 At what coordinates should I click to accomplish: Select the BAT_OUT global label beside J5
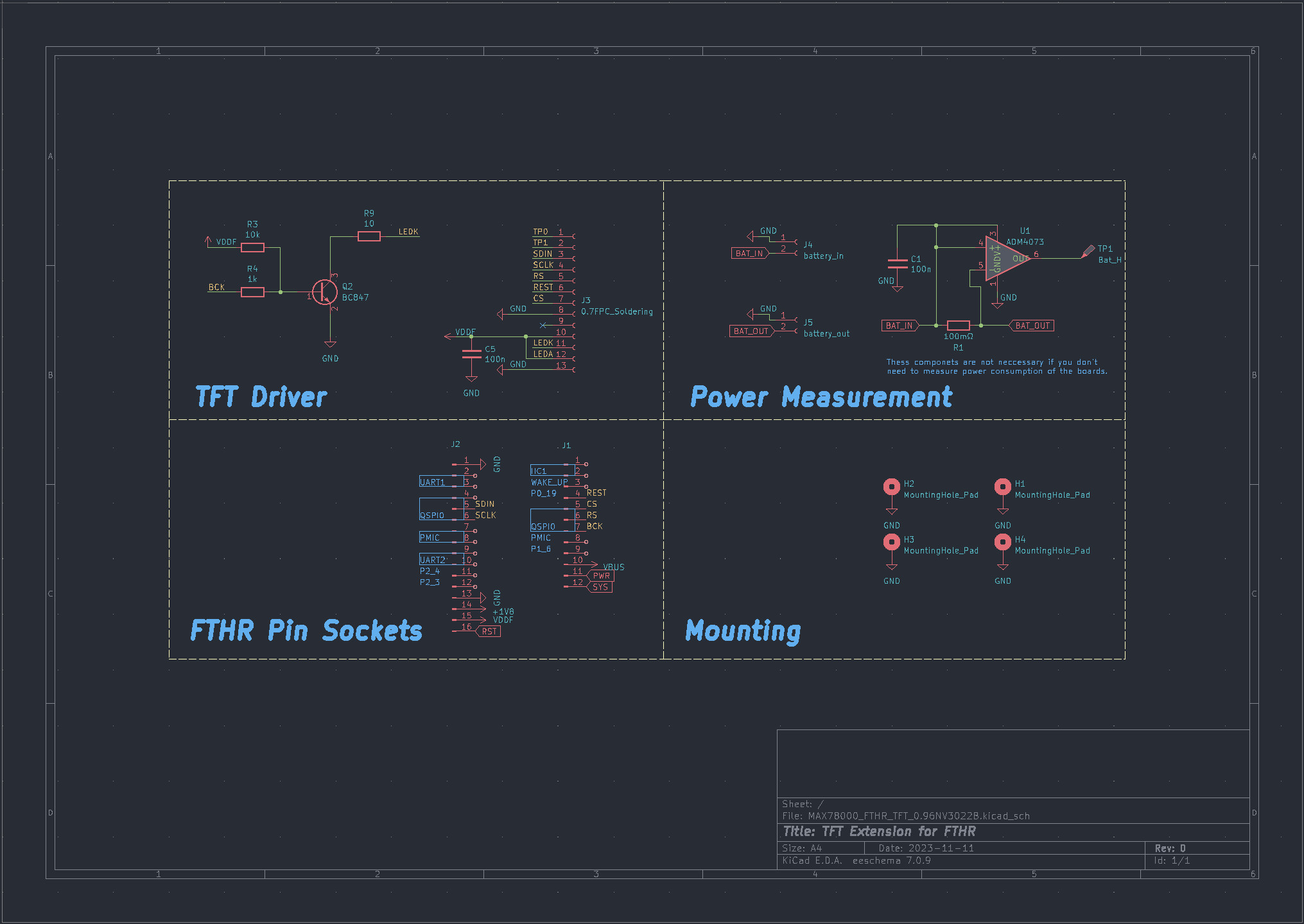pos(752,331)
